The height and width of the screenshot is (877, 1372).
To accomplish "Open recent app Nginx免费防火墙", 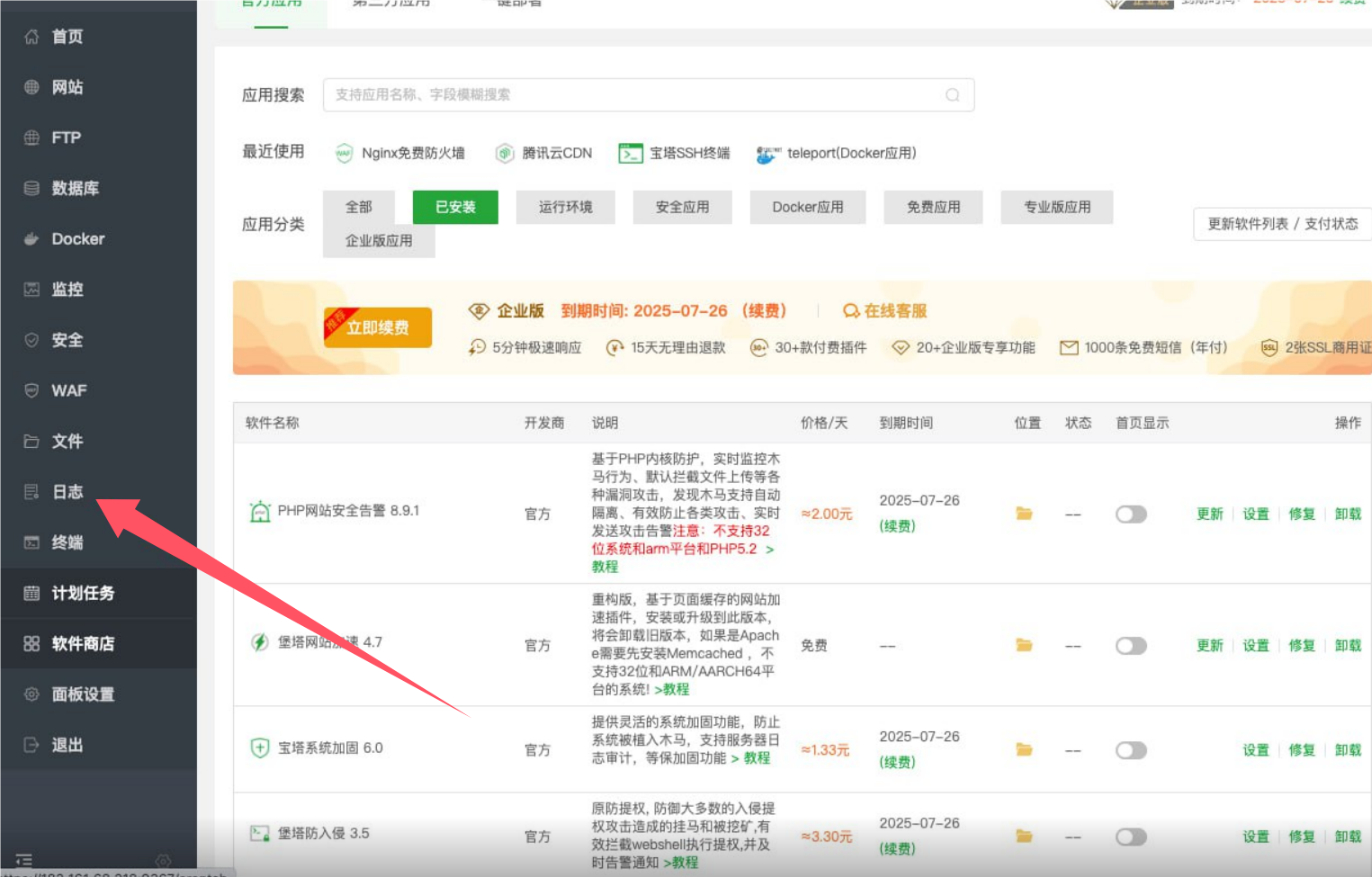I will click(x=400, y=153).
